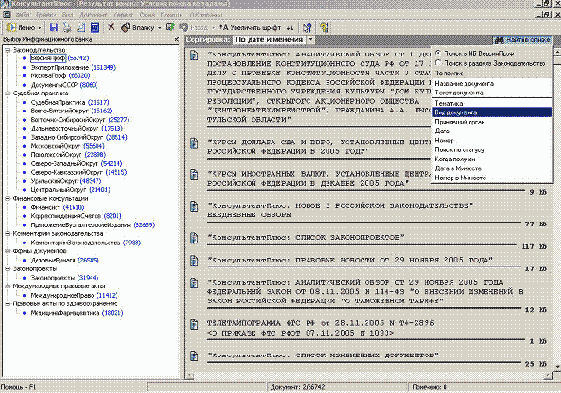This screenshot has width=561, height=393.
Task: Select ДокументыСССР (8060) database
Action: point(64,85)
